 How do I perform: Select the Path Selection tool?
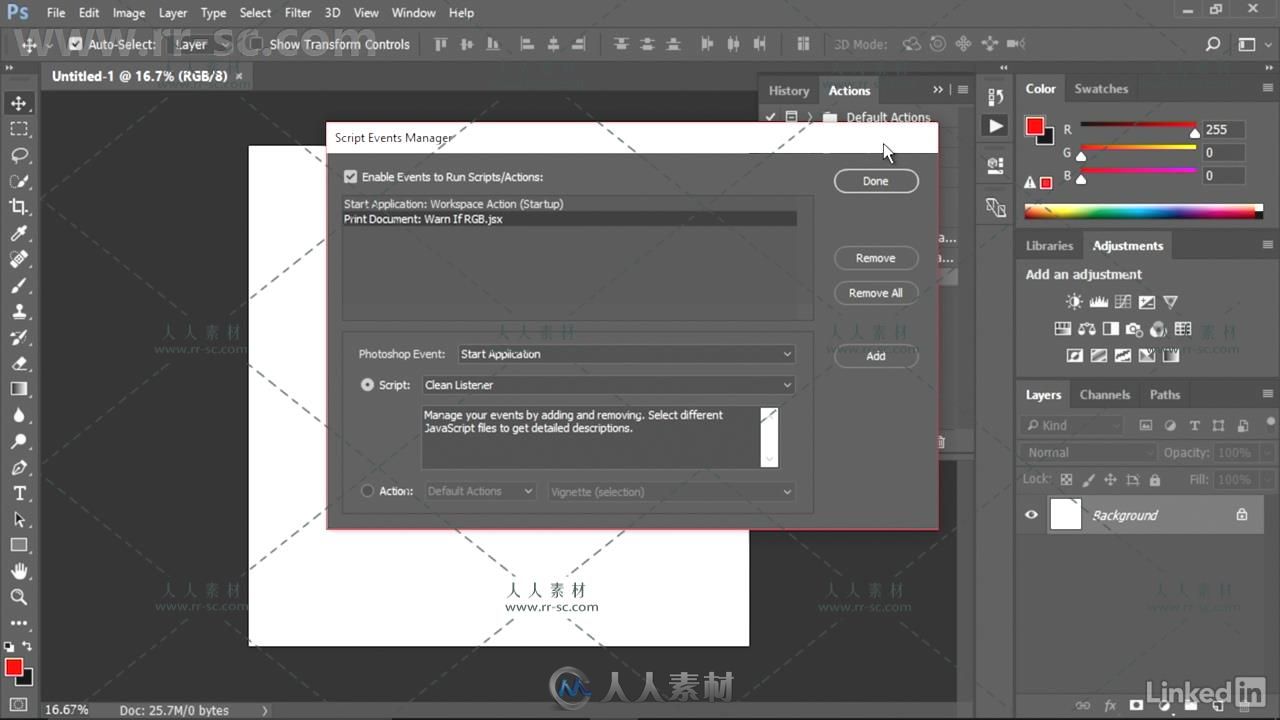coord(19,519)
